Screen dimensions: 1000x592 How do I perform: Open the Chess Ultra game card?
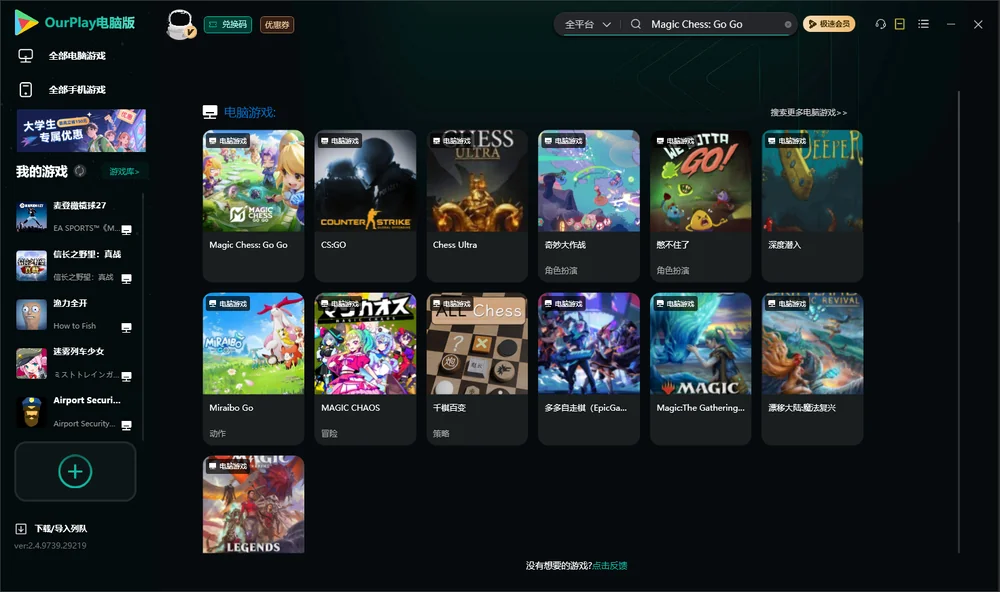pyautogui.click(x=477, y=205)
